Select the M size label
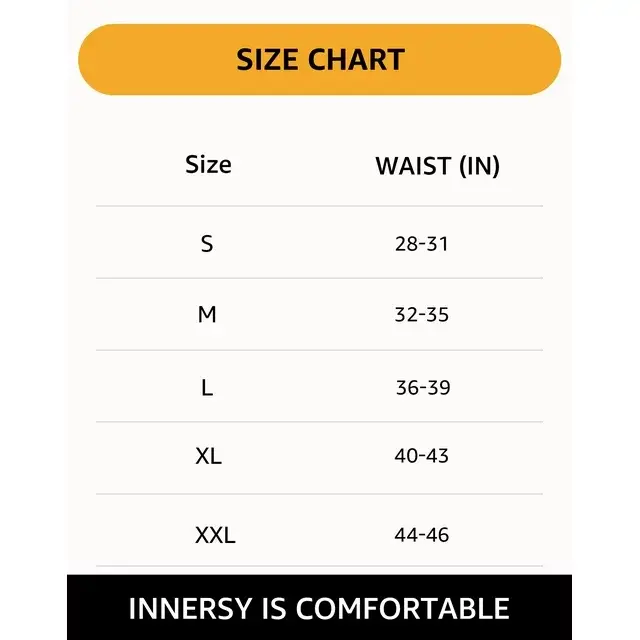640x640 pixels. pos(207,315)
